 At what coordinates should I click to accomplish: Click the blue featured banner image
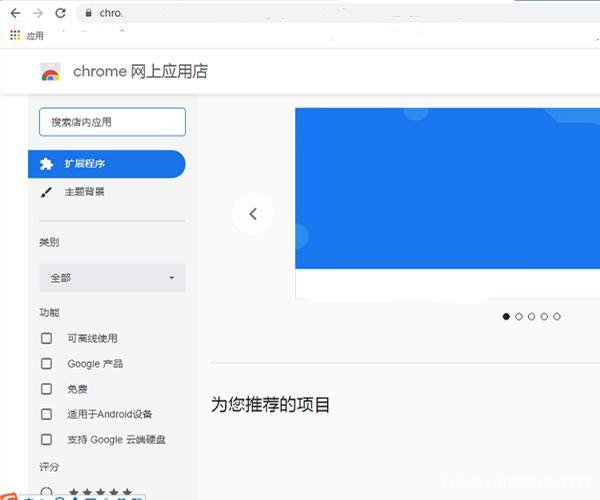click(447, 188)
